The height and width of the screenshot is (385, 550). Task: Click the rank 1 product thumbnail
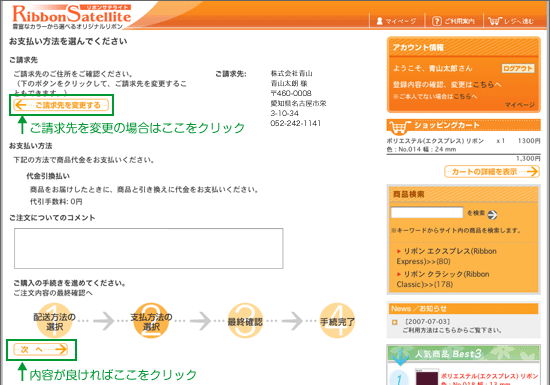click(x=427, y=377)
